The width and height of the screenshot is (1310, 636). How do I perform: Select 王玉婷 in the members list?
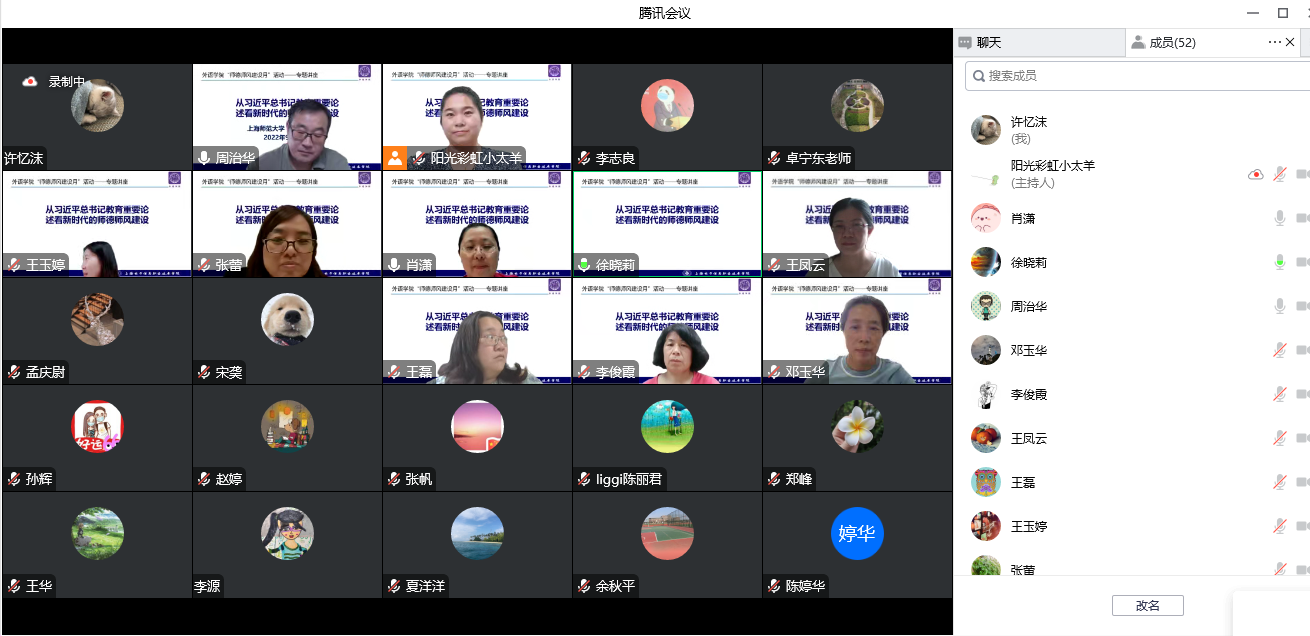point(1028,526)
